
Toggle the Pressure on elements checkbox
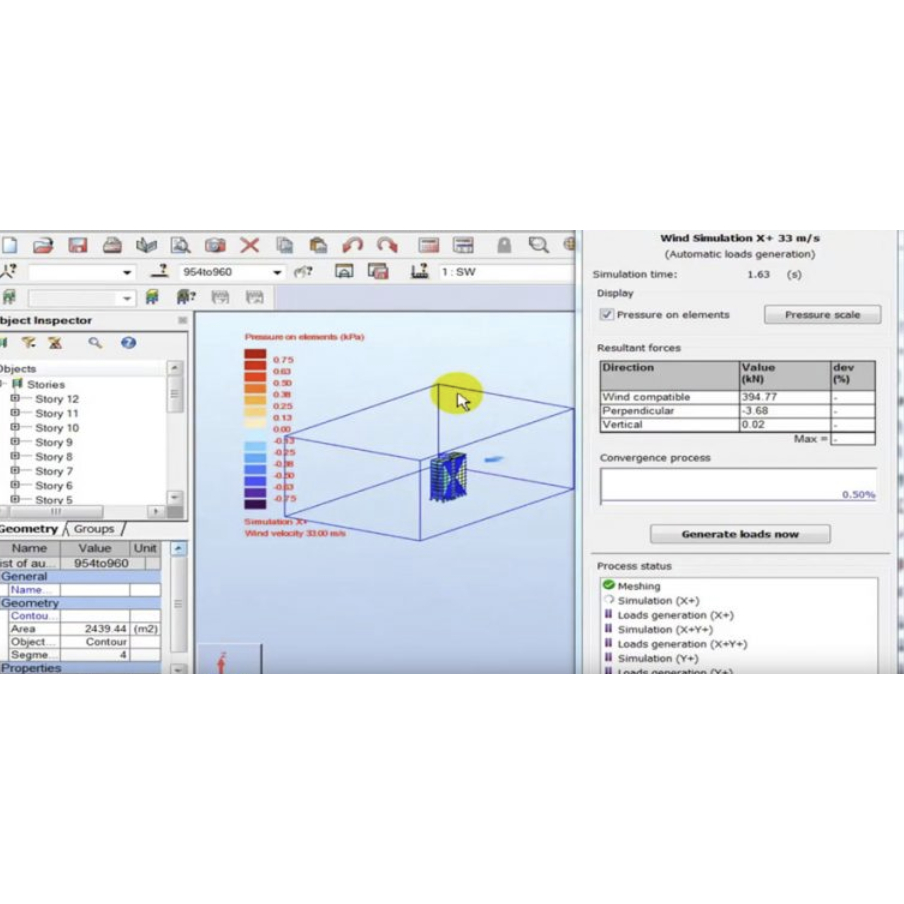coord(607,314)
